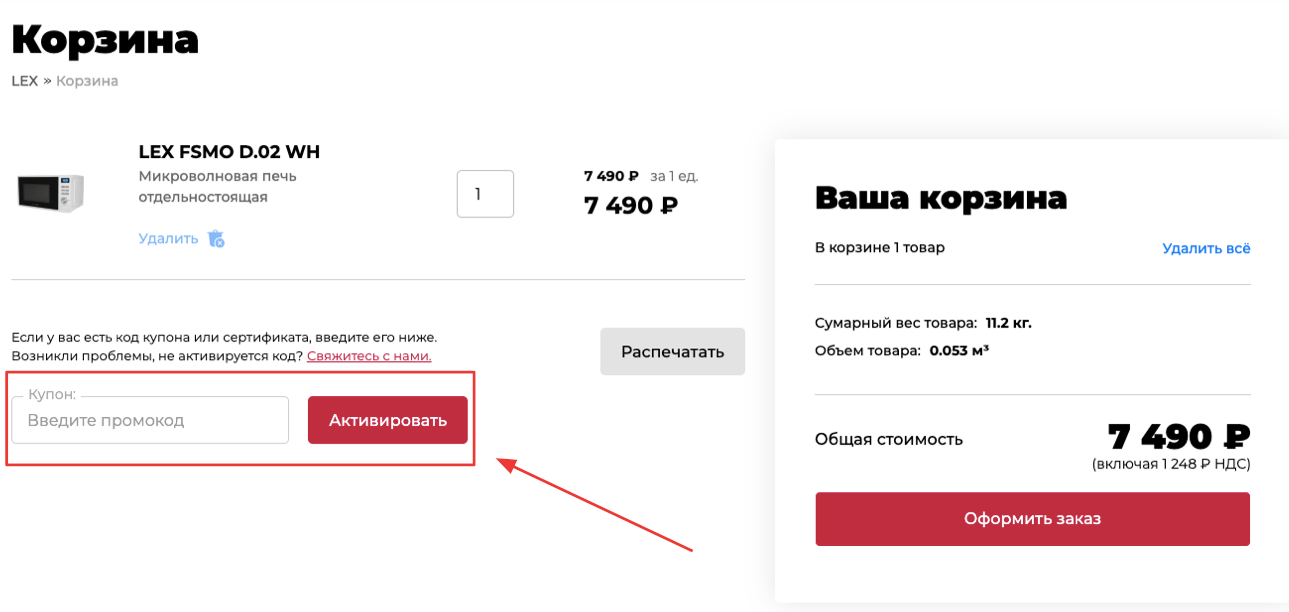Follow the Свяжитесь с нами link
Image resolution: width=1289 pixels, height=612 pixels.
(369, 356)
